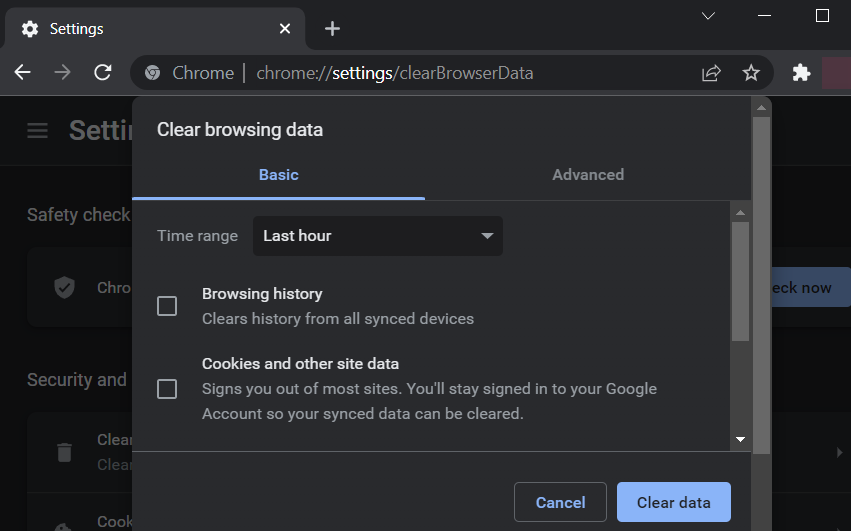Switch to the Basic tab
Viewport: 851px width, 531px height.
(278, 175)
